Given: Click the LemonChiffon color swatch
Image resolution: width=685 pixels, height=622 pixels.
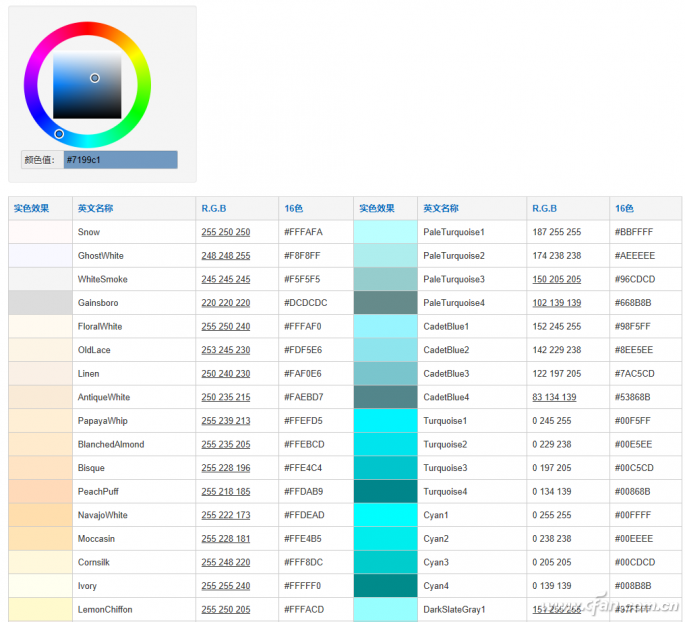Looking at the screenshot, I should [x=40, y=610].
